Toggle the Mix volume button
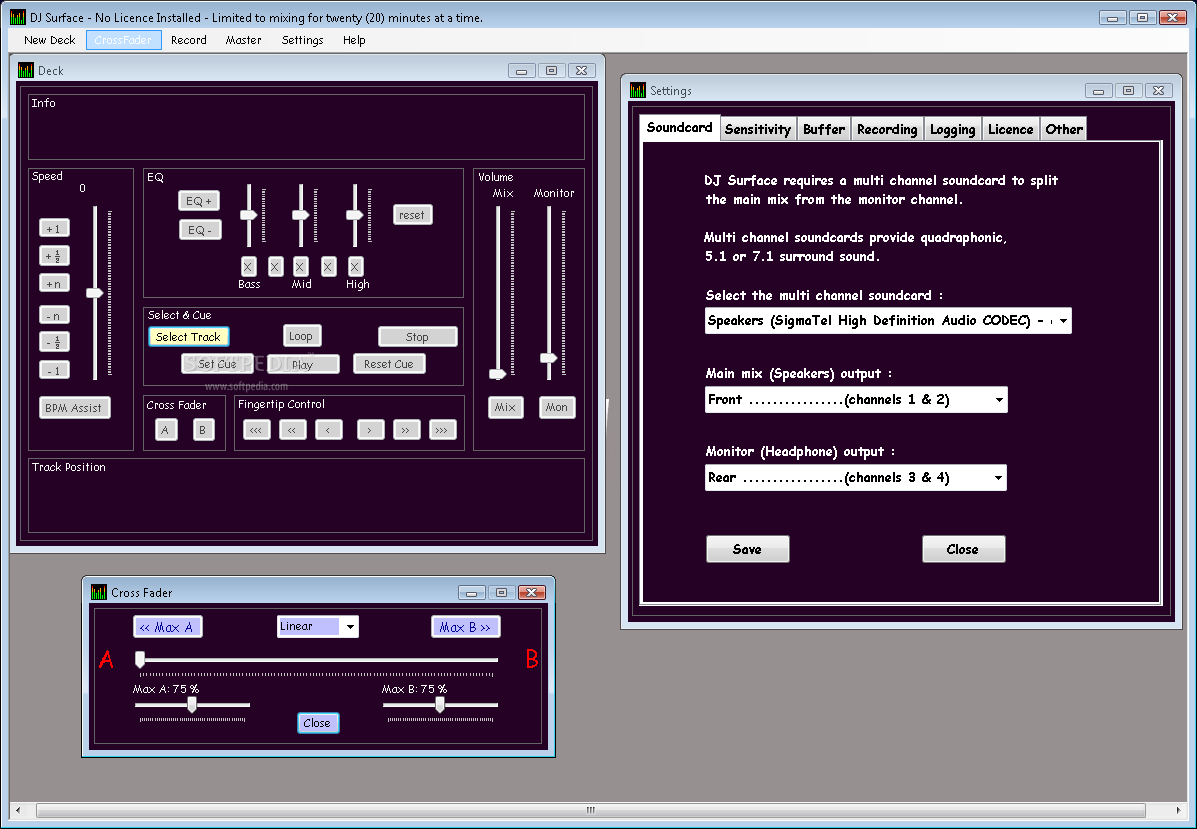 click(x=505, y=407)
